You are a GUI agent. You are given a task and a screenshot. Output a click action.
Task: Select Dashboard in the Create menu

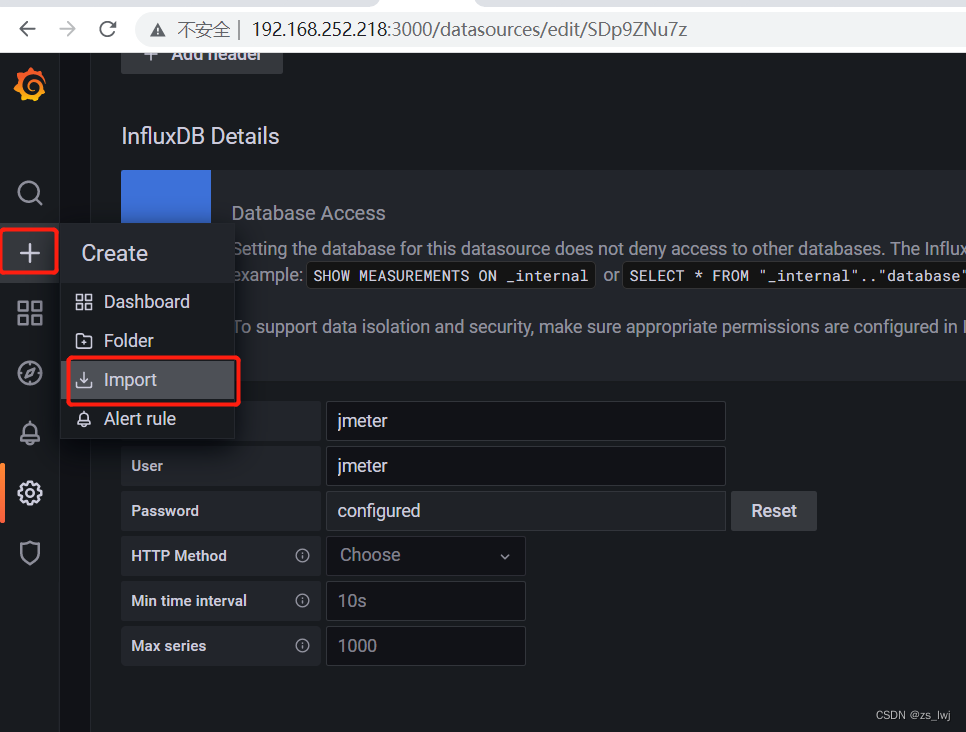(x=148, y=302)
